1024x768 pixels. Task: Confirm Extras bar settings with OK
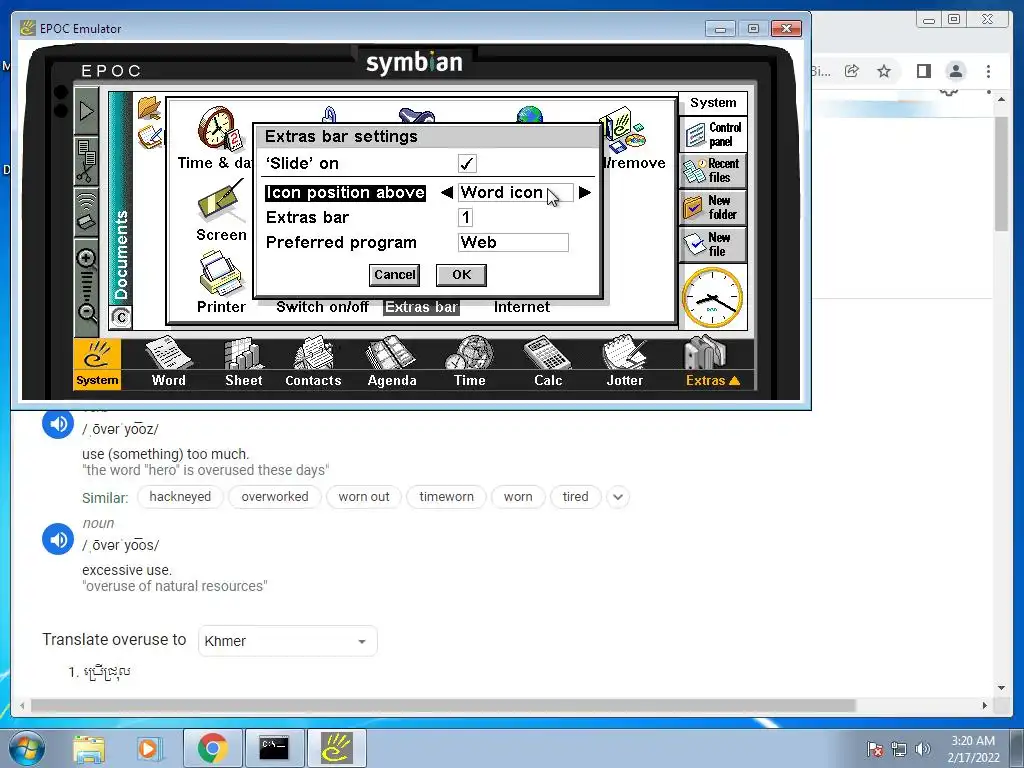[x=462, y=275]
